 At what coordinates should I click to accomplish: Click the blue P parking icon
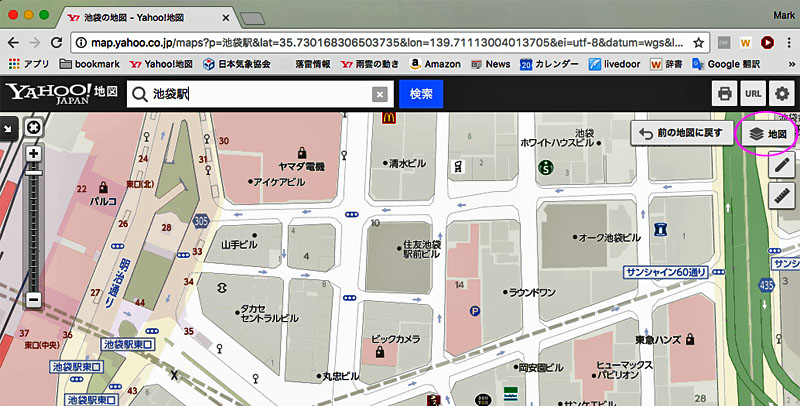[475, 310]
